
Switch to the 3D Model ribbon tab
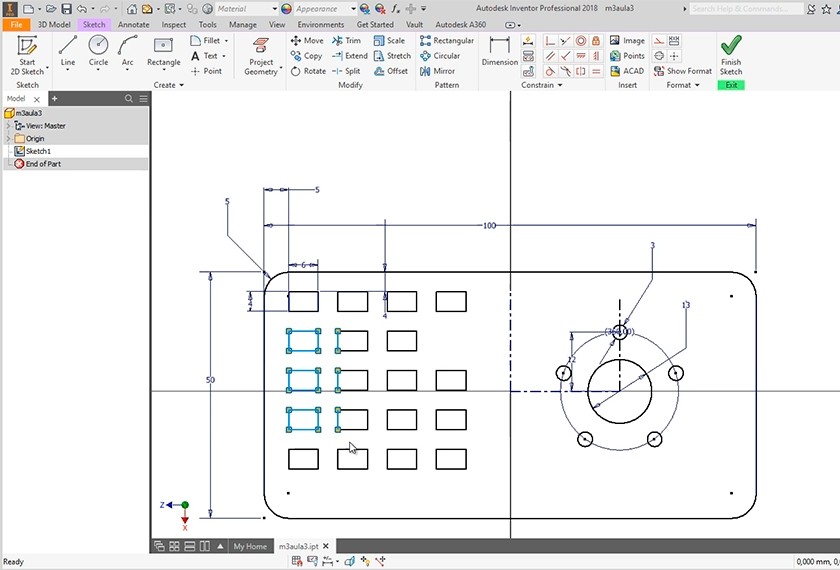[54, 24]
